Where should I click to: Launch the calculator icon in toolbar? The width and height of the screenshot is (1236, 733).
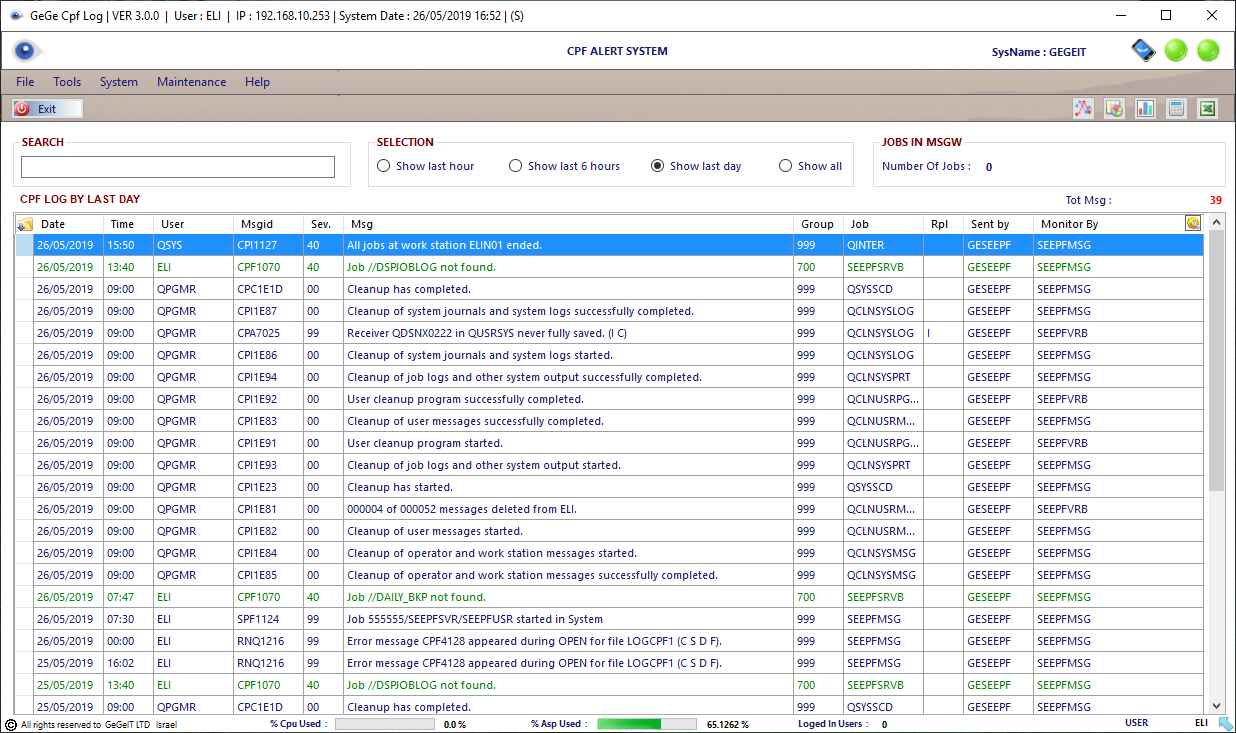tap(1176, 108)
